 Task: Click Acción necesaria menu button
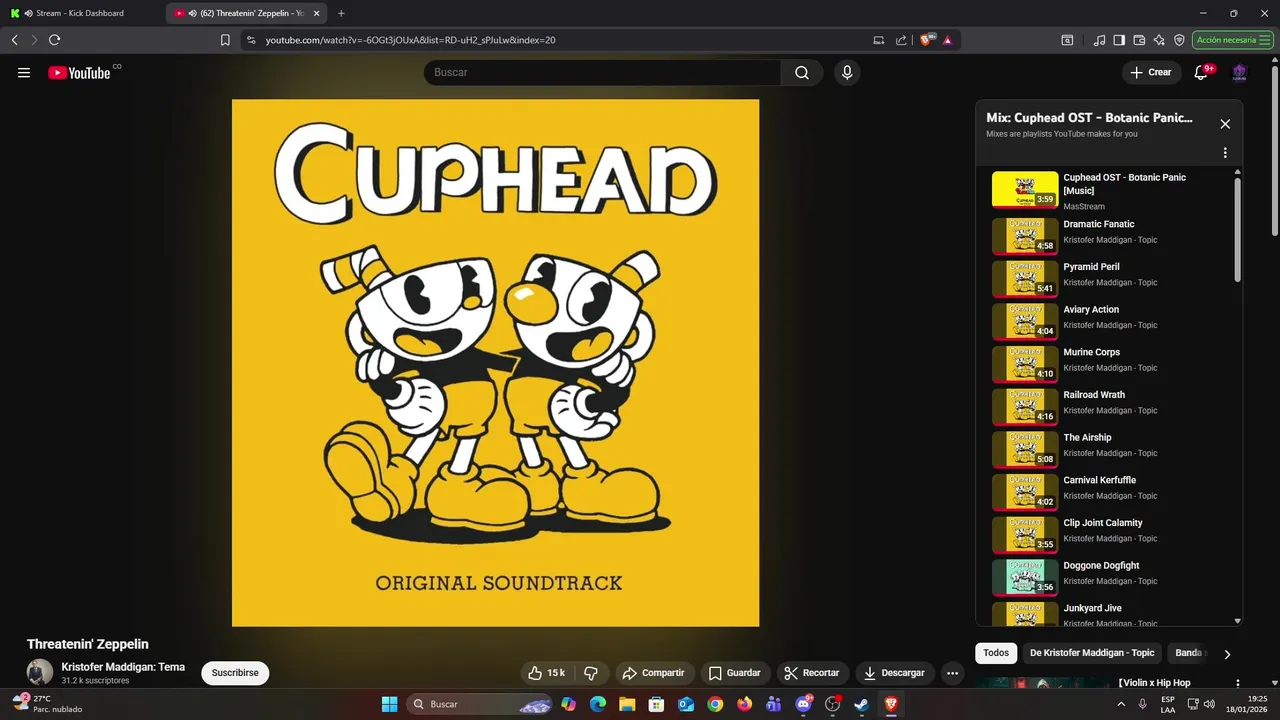tap(1231, 40)
